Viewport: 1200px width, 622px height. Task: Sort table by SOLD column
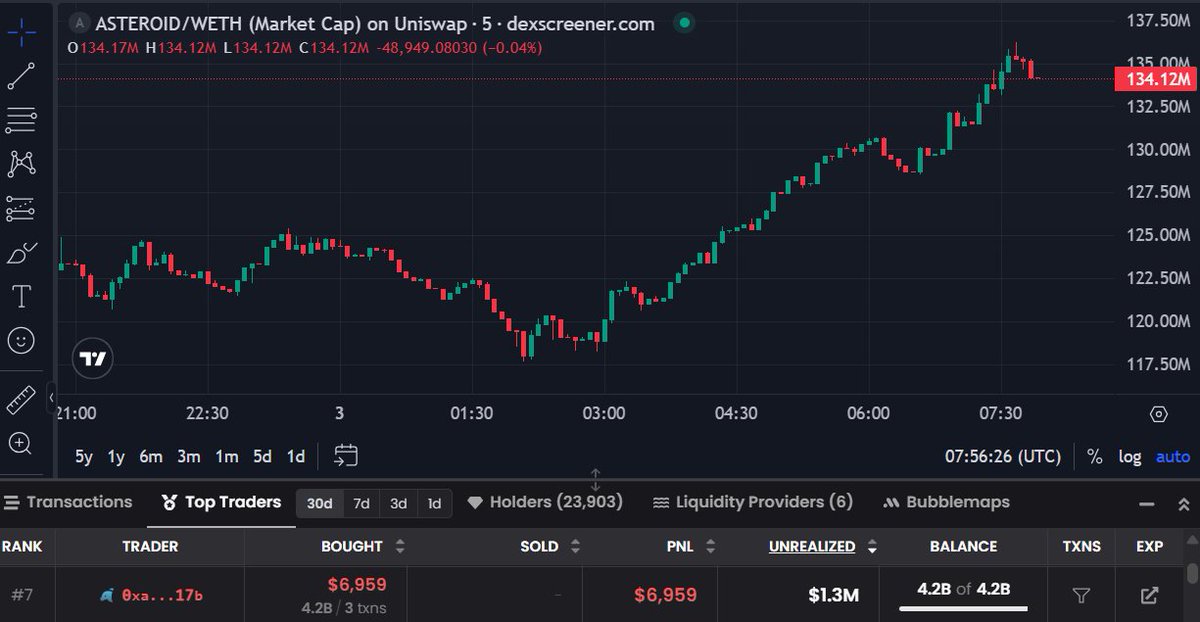click(548, 546)
